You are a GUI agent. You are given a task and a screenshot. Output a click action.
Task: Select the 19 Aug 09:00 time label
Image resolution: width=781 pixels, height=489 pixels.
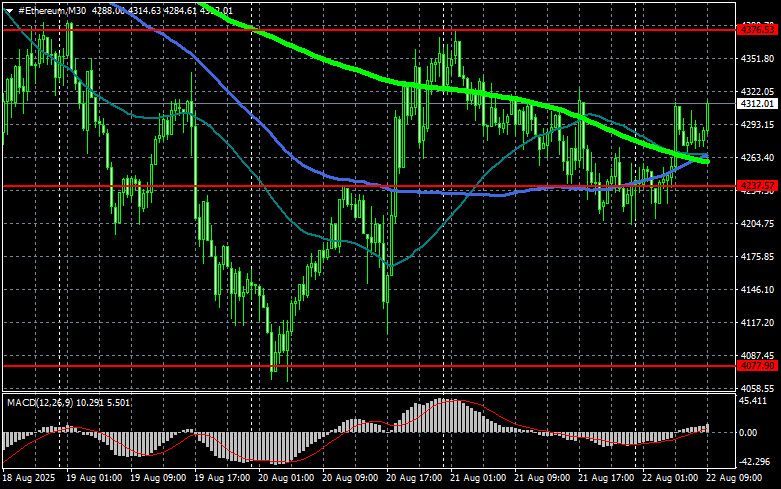coord(158,478)
